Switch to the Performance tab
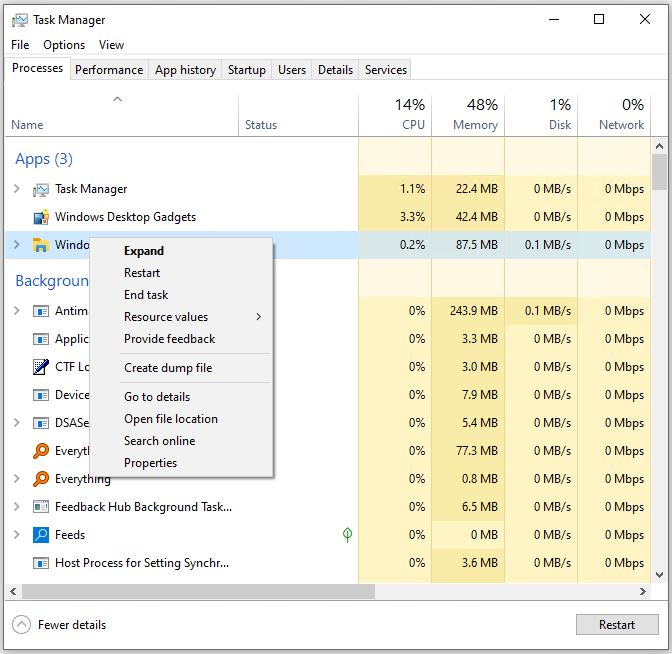The image size is (672, 654). coord(109,70)
